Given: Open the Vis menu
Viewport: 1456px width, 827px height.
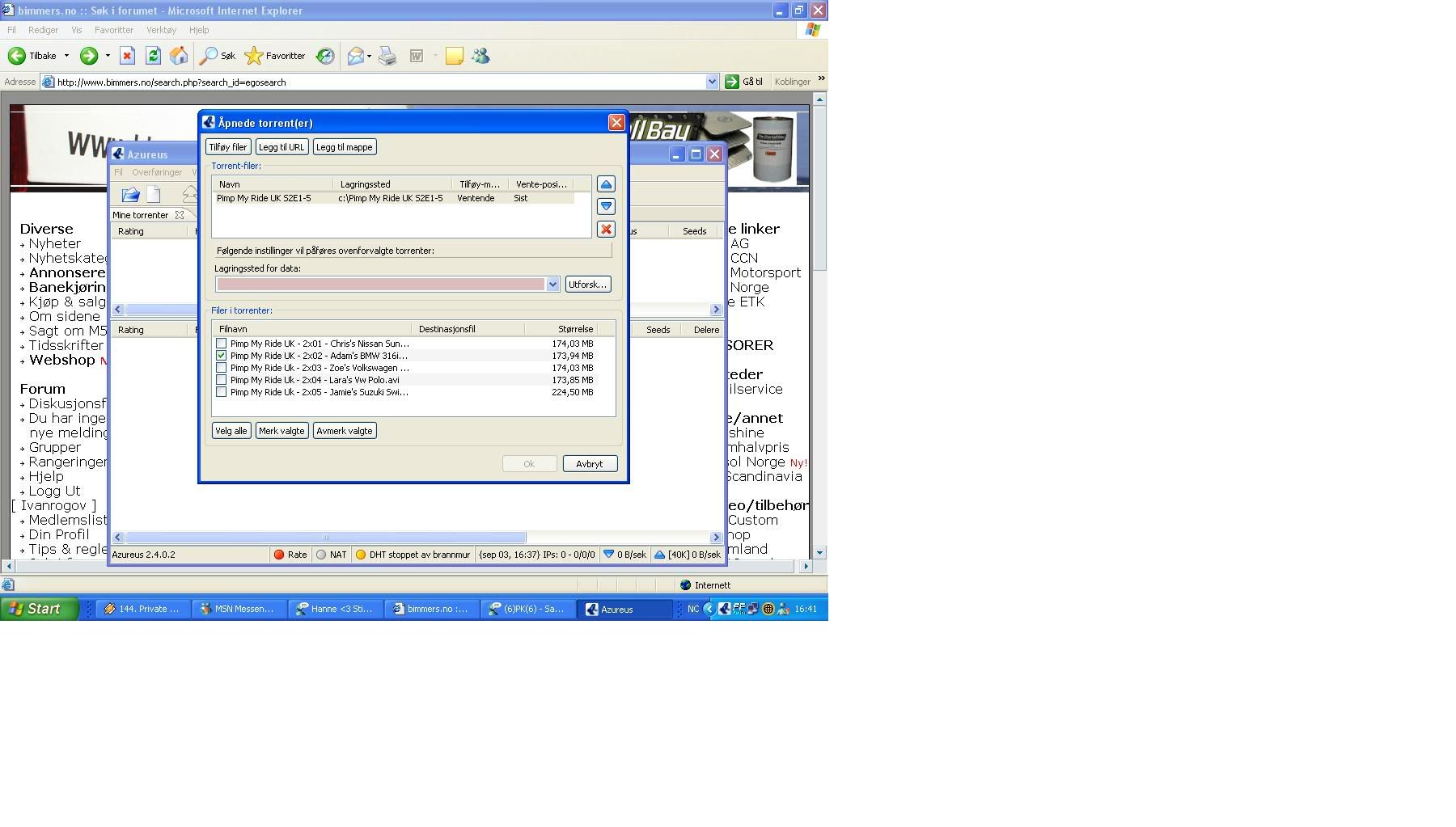Looking at the screenshot, I should tap(77, 30).
